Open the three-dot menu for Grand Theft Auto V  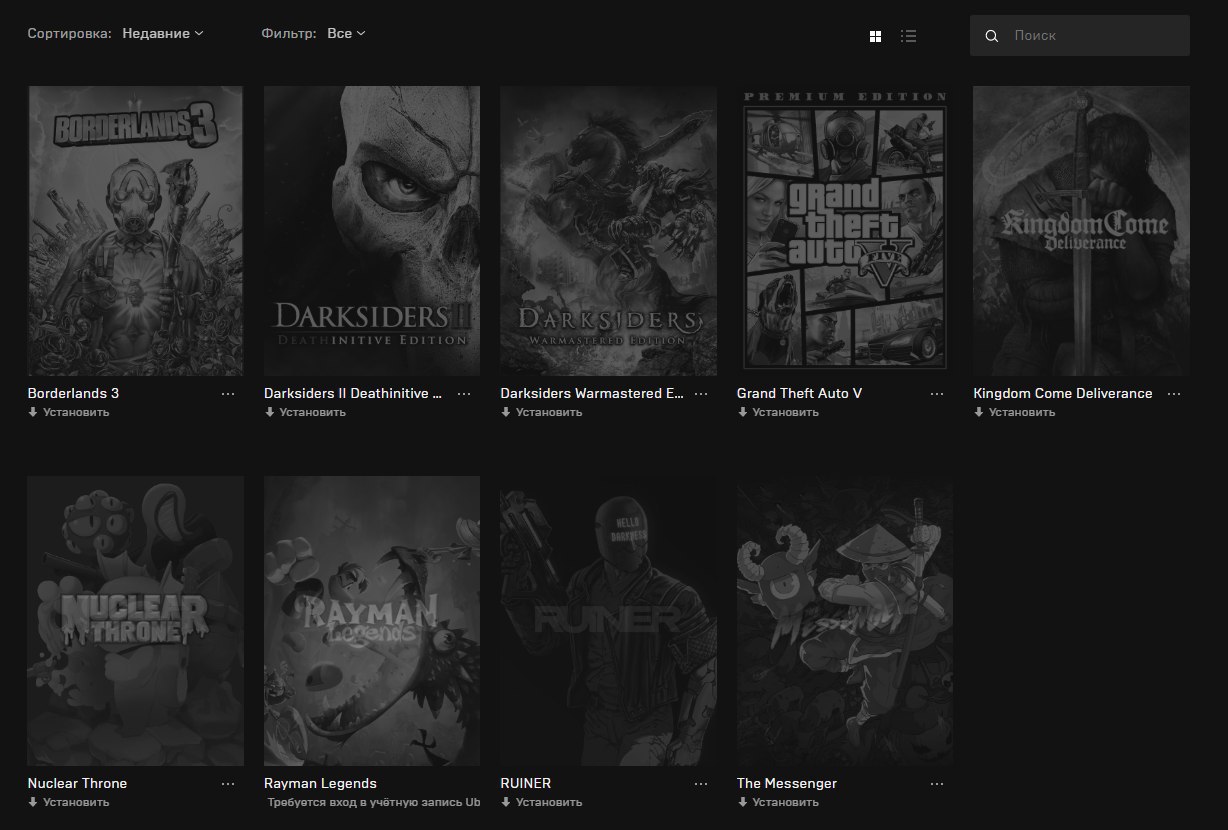coord(937,394)
